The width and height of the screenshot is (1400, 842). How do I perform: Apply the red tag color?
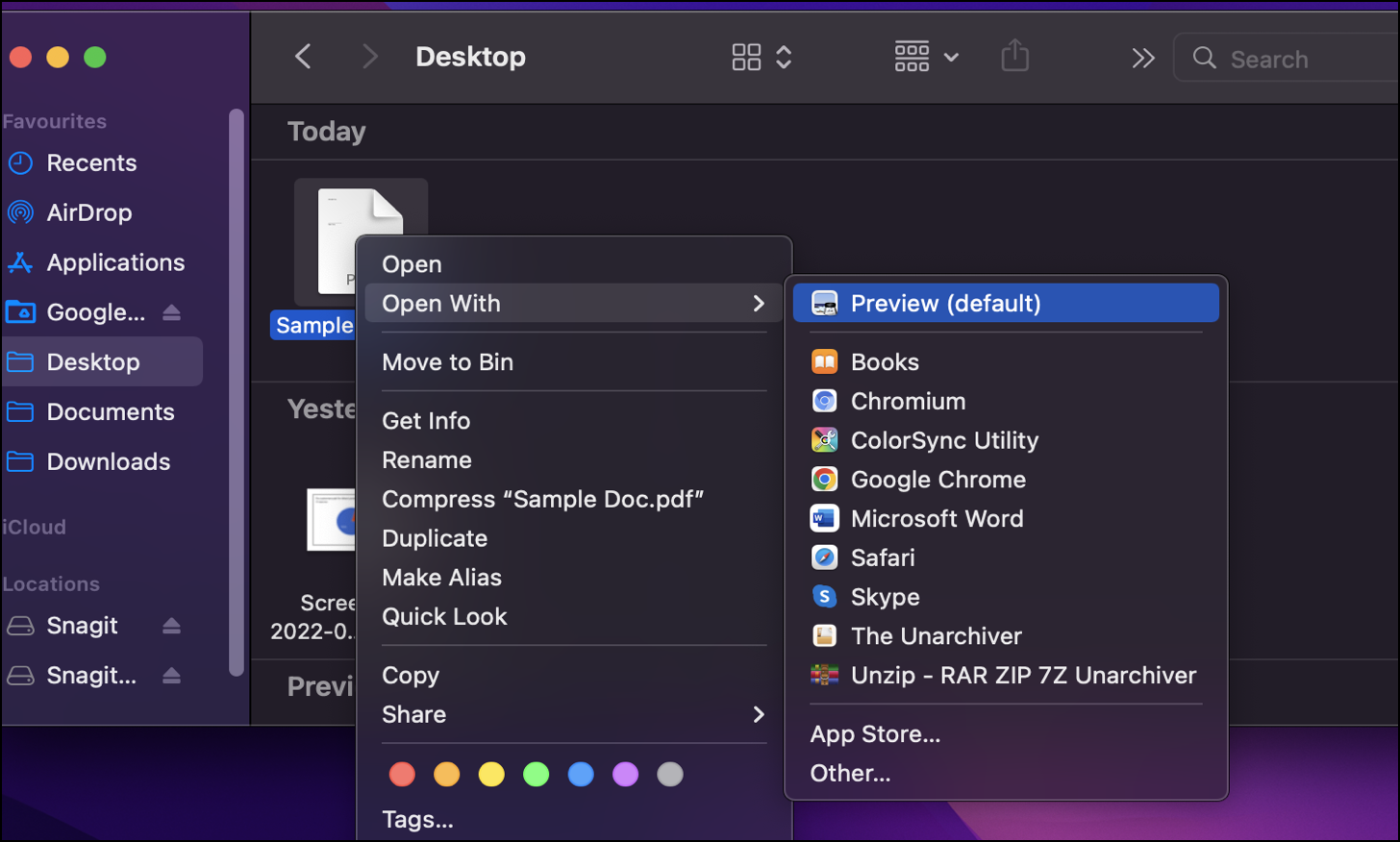coord(402,774)
